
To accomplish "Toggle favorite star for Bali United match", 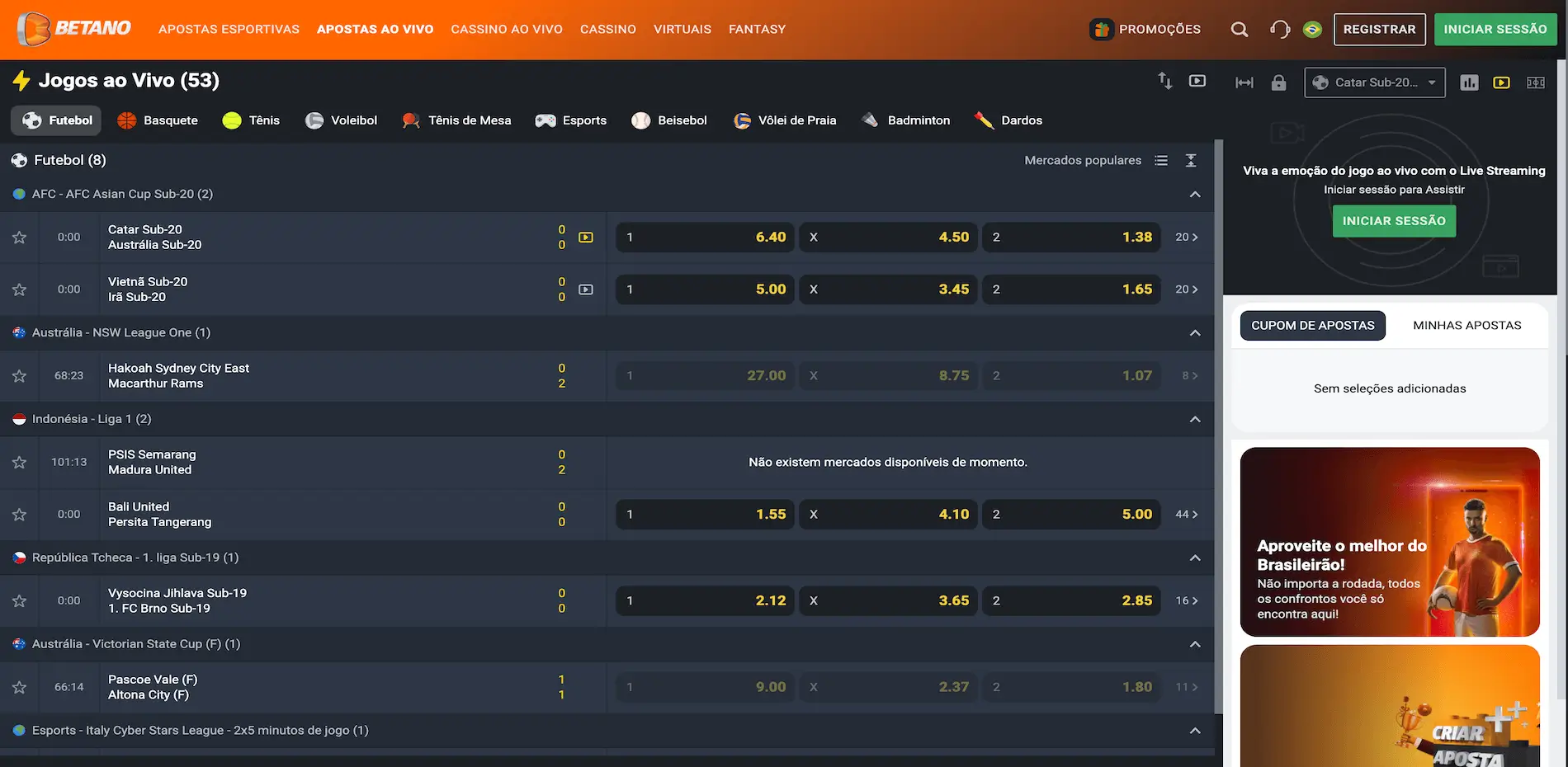I will click(20, 515).
